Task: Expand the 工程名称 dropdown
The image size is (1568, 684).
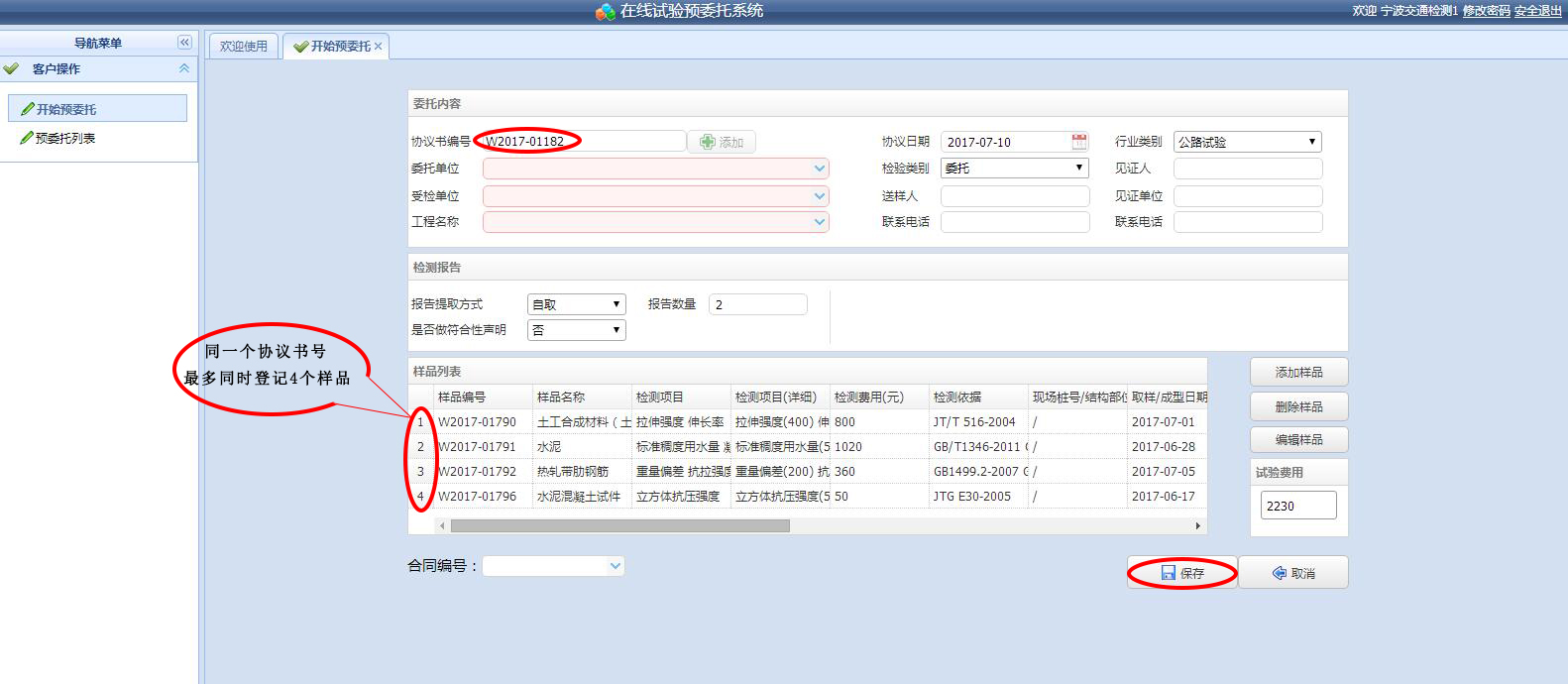Action: [819, 222]
